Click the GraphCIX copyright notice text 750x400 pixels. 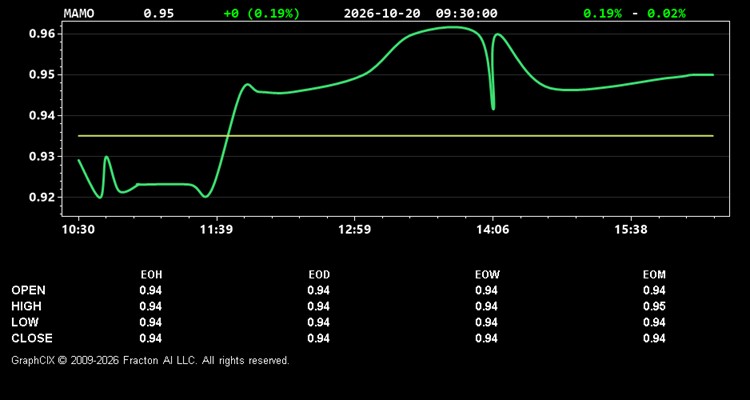150,360
